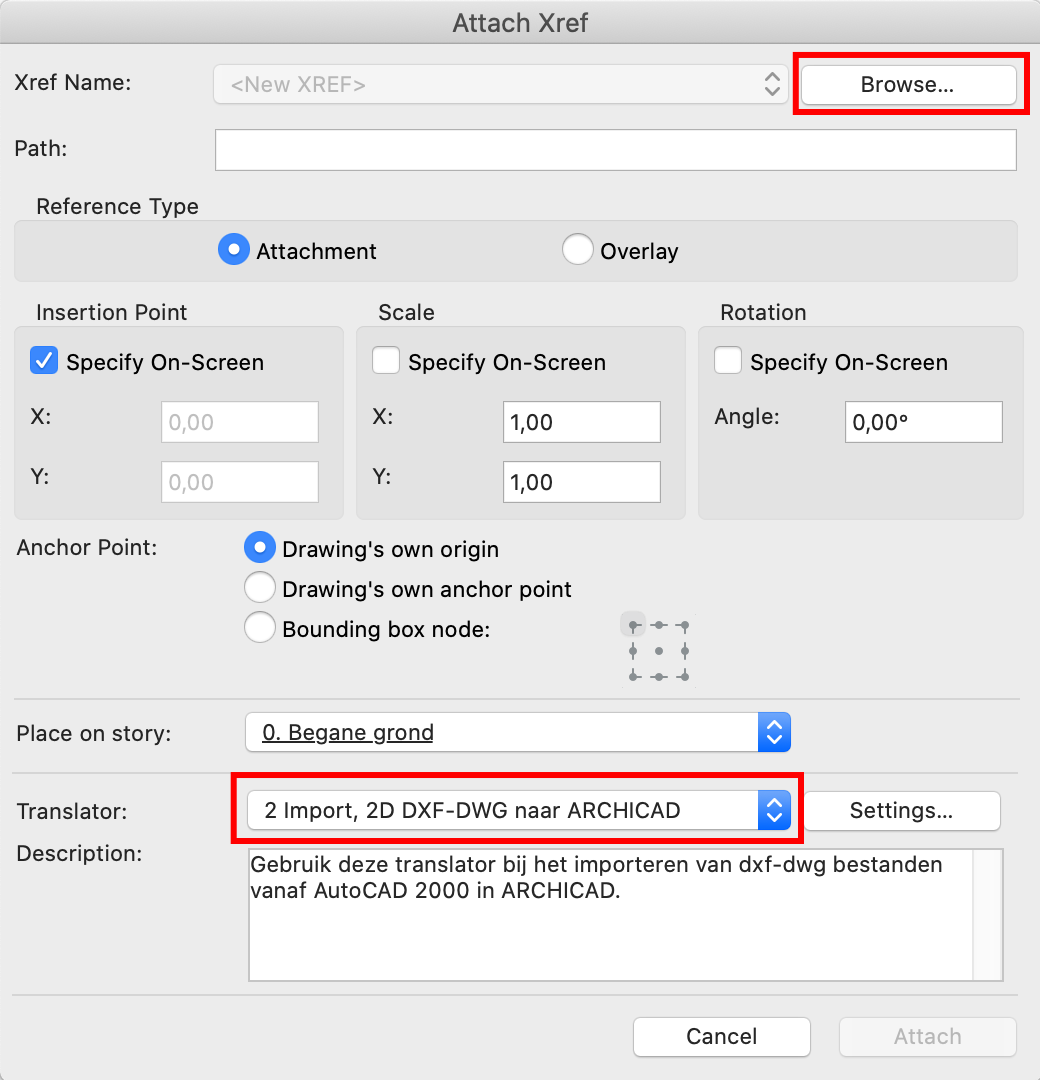Image resolution: width=1040 pixels, height=1080 pixels.
Task: Toggle Insertion Point Specify On-Screen checkbox
Action: [43, 361]
